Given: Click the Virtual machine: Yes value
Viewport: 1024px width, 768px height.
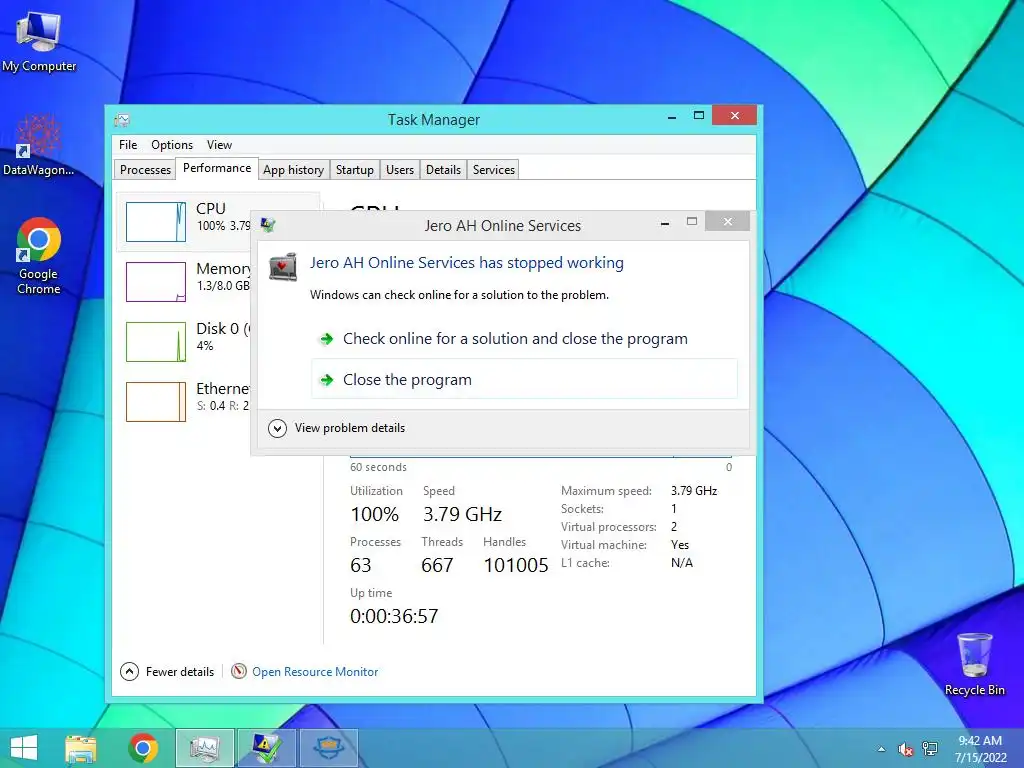Looking at the screenshot, I should point(680,545).
